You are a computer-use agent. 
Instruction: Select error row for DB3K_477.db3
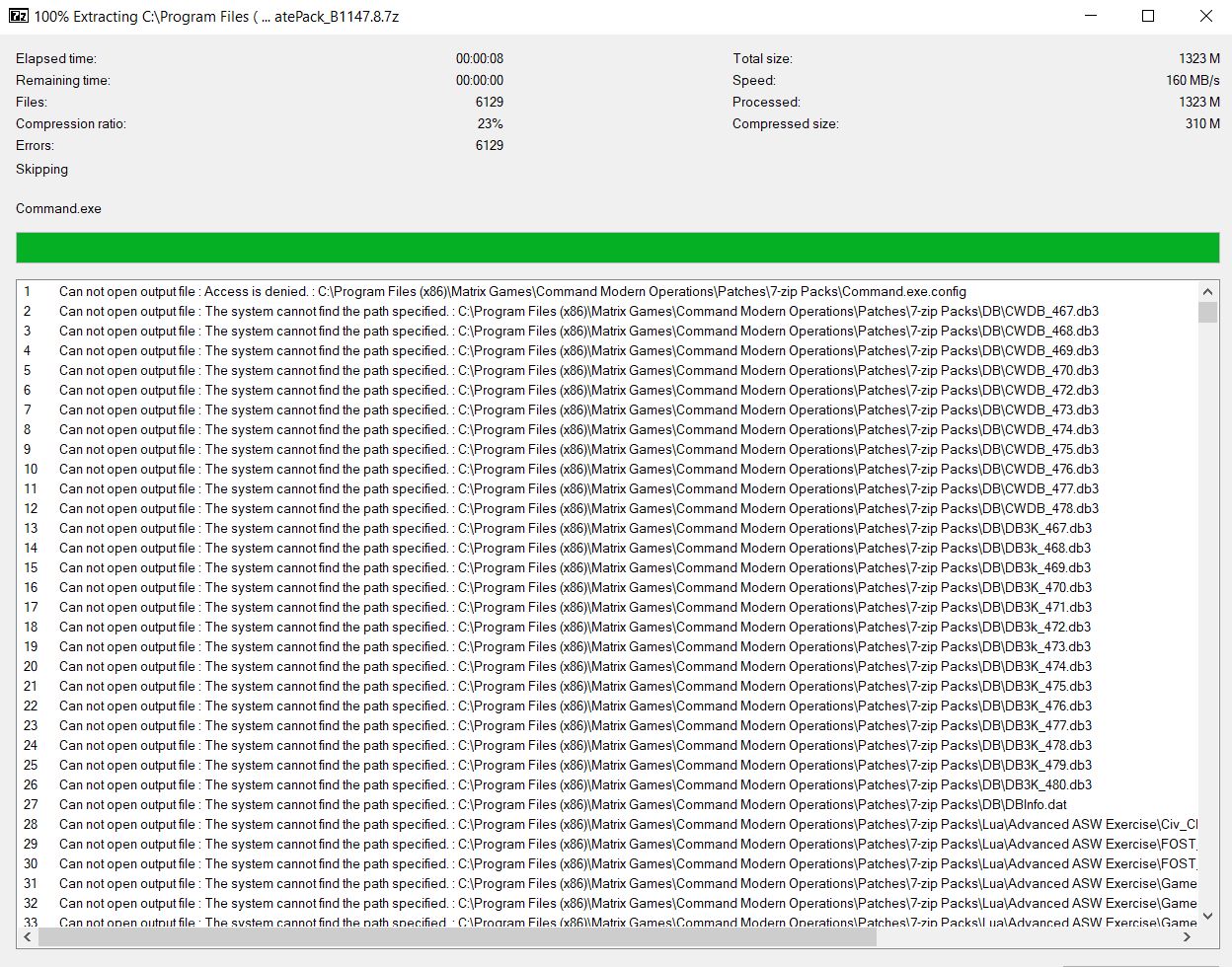tap(607, 725)
